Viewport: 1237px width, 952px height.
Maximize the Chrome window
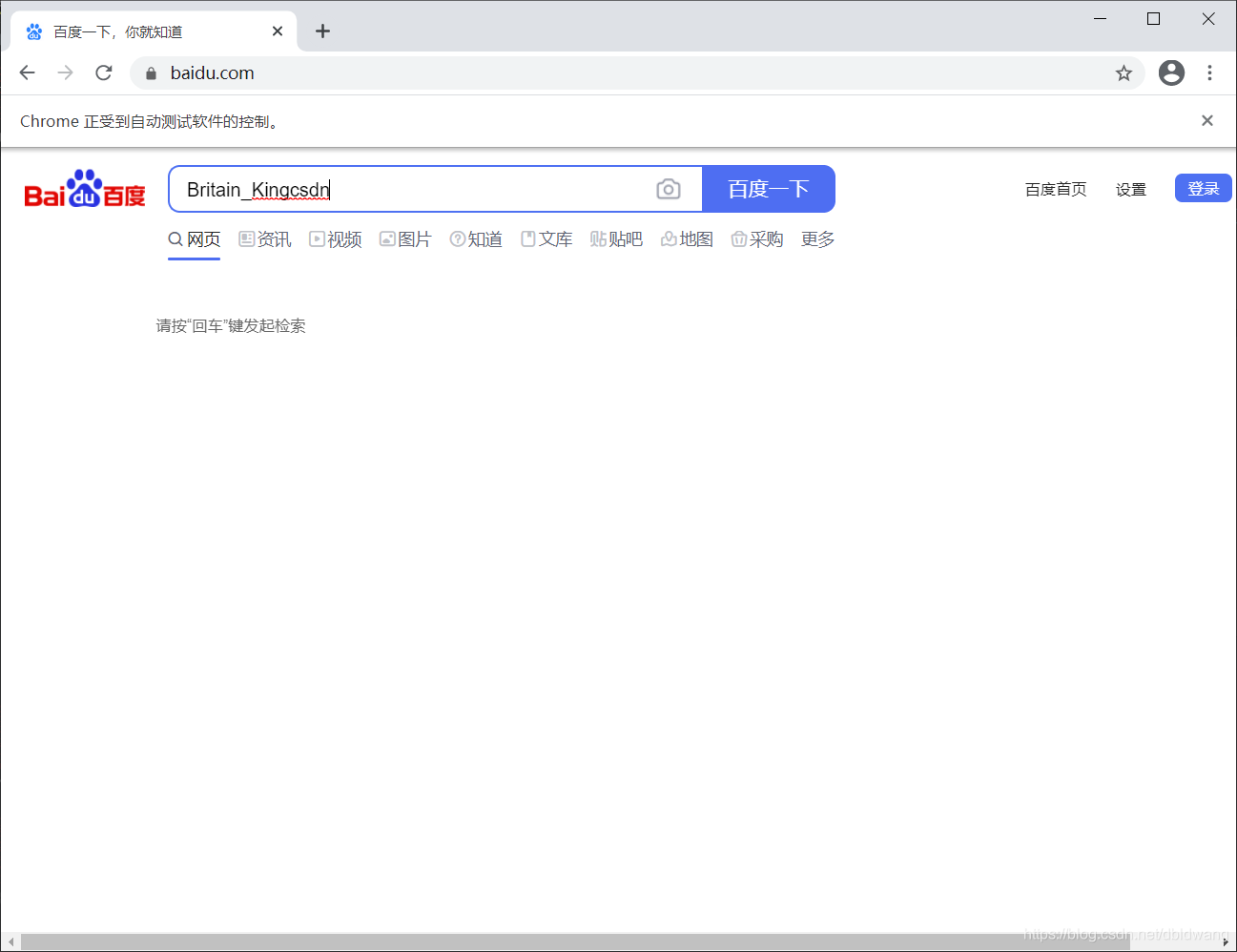click(1153, 19)
